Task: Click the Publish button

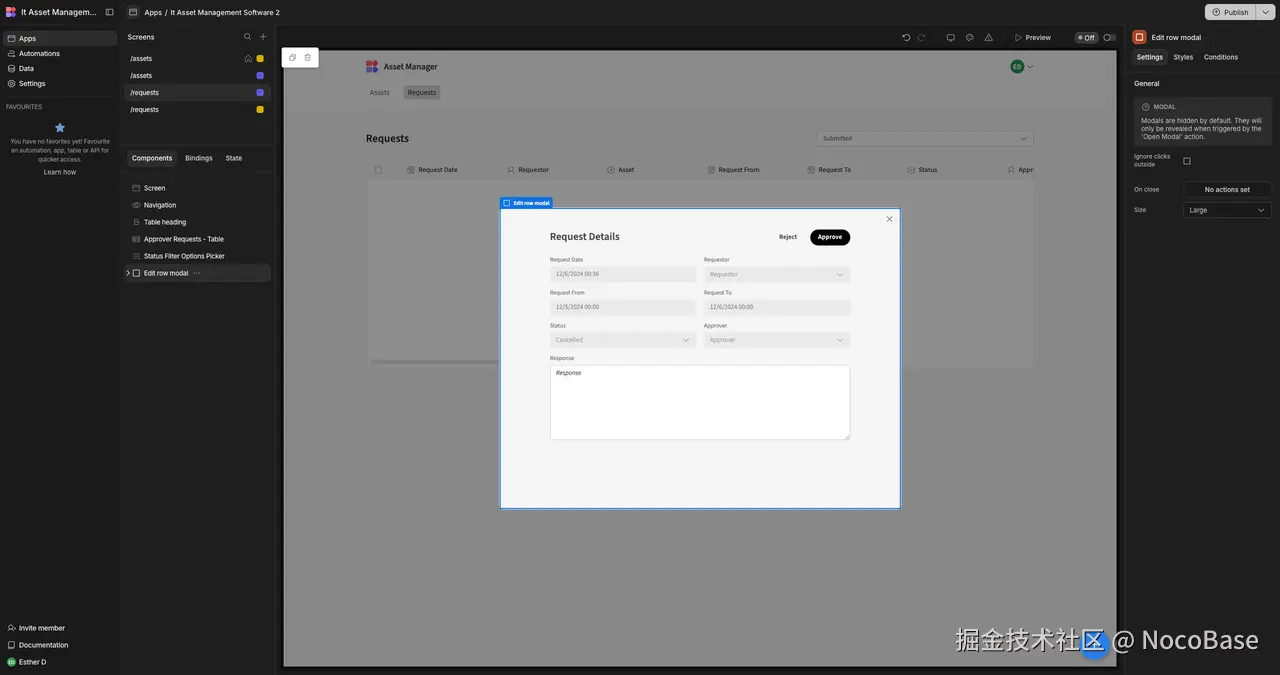Action: (1231, 12)
